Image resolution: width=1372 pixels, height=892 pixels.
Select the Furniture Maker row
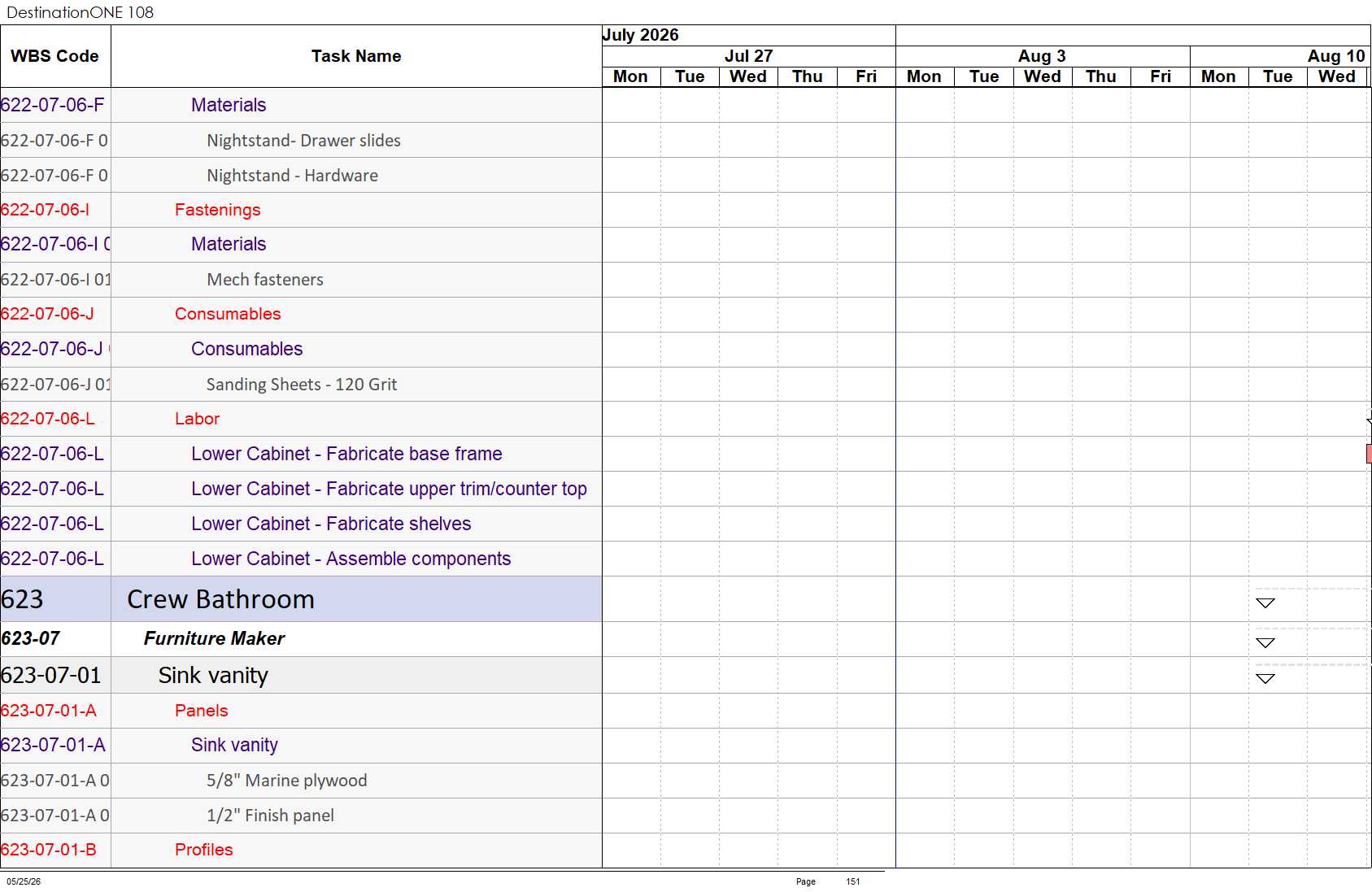(301, 639)
